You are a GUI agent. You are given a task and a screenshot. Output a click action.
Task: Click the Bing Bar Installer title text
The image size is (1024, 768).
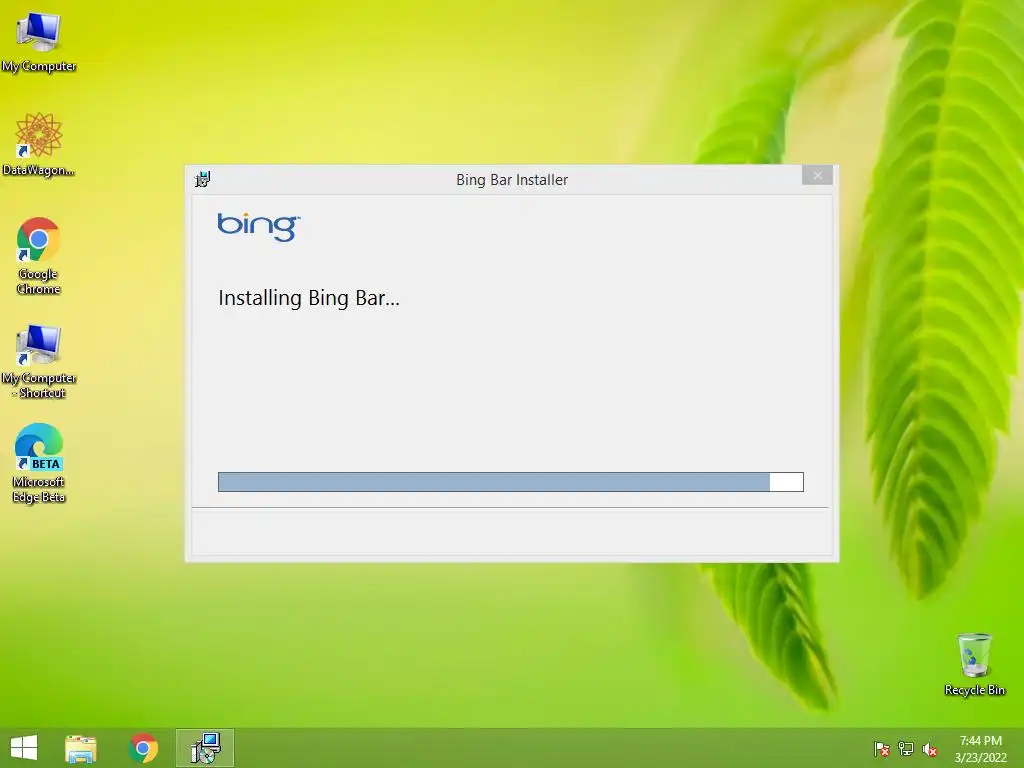(x=512, y=180)
